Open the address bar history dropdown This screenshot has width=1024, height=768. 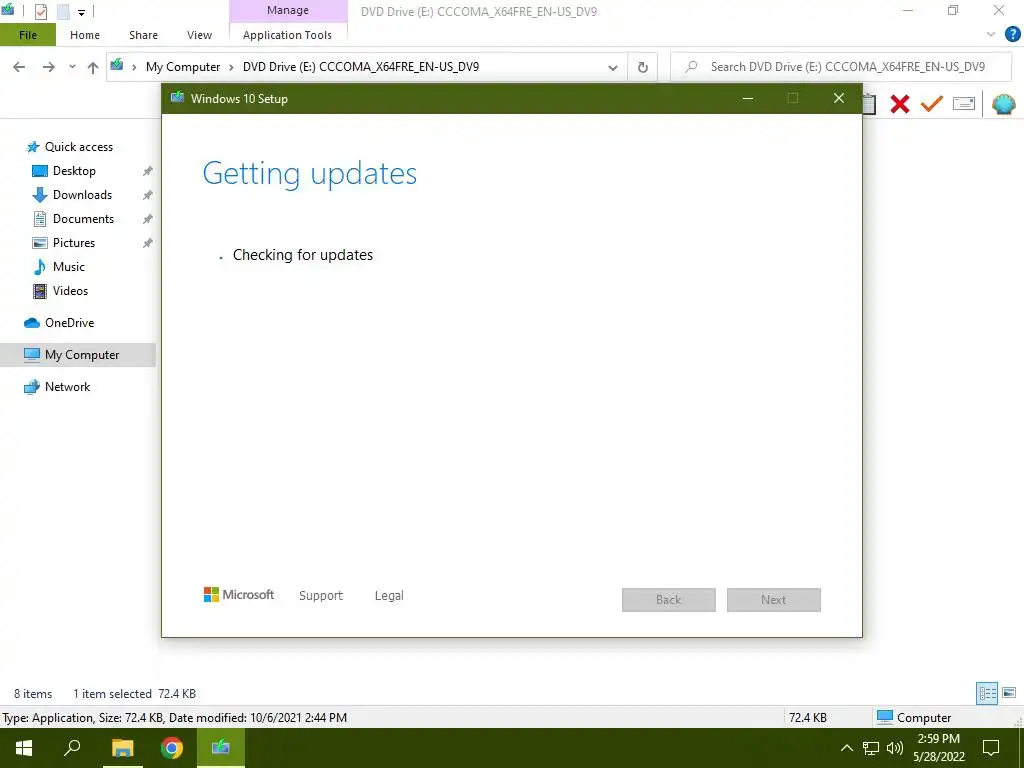(x=613, y=67)
